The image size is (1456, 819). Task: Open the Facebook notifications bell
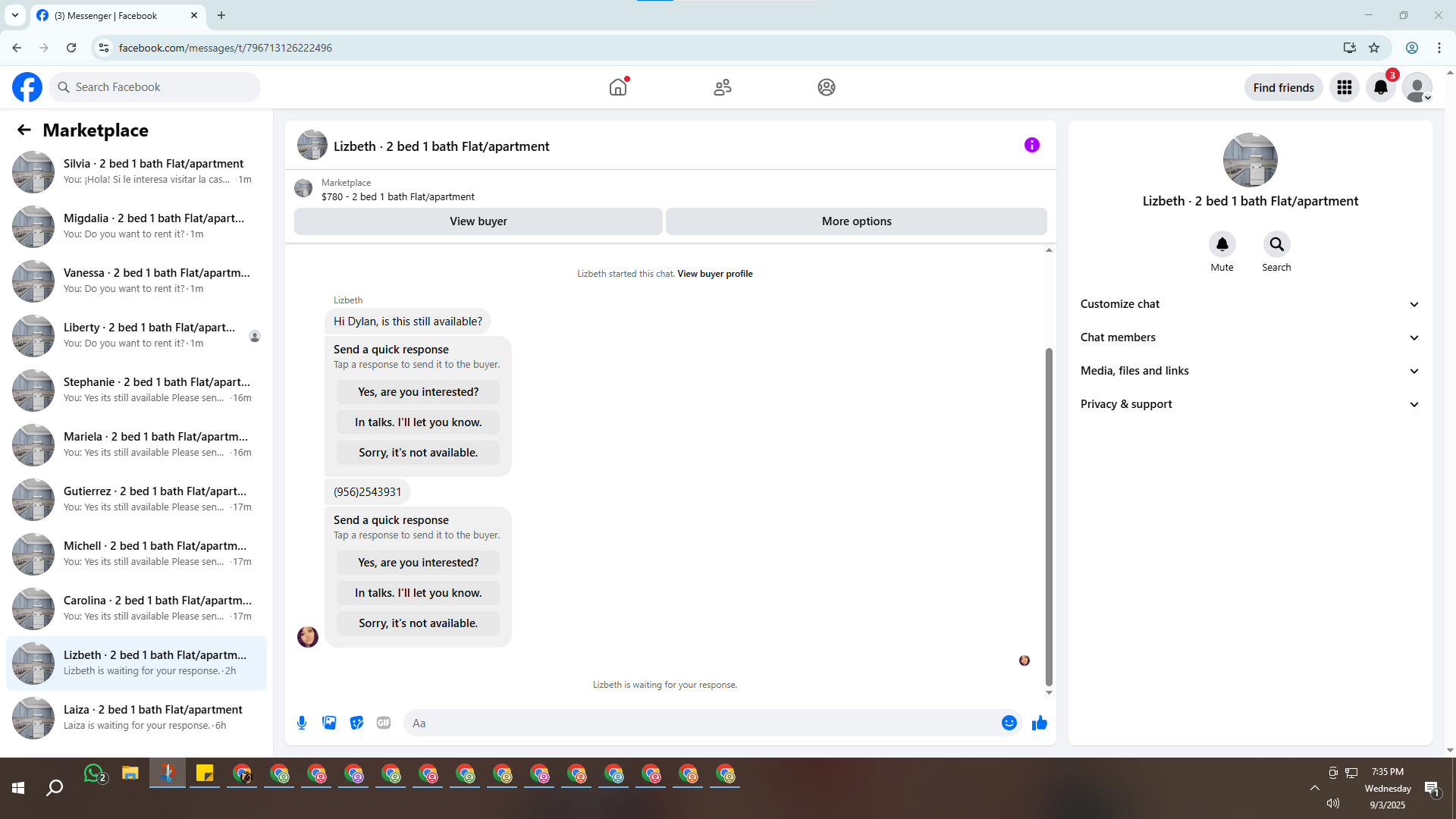1380,87
